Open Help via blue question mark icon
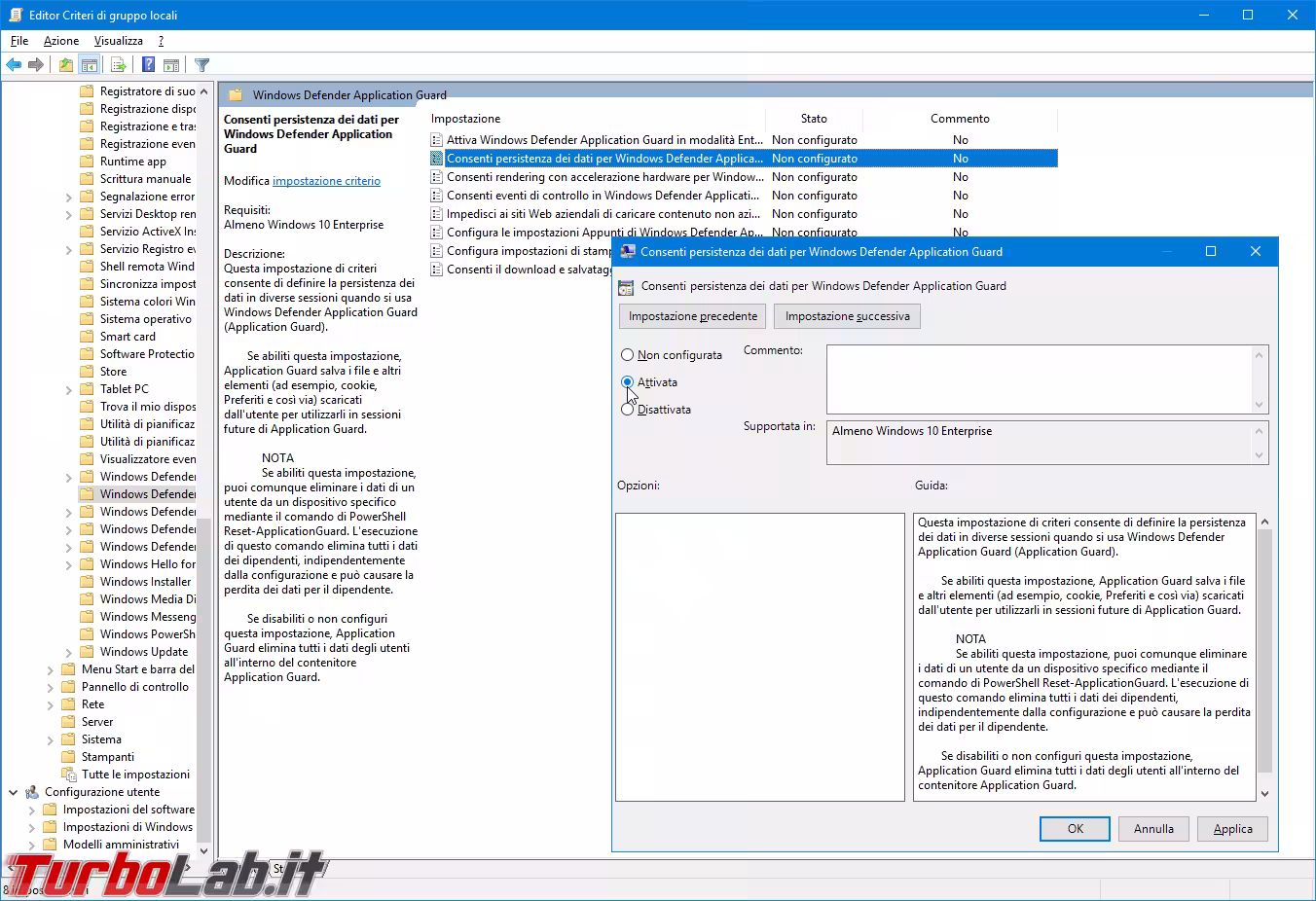The width and height of the screenshot is (1316, 901). click(148, 65)
